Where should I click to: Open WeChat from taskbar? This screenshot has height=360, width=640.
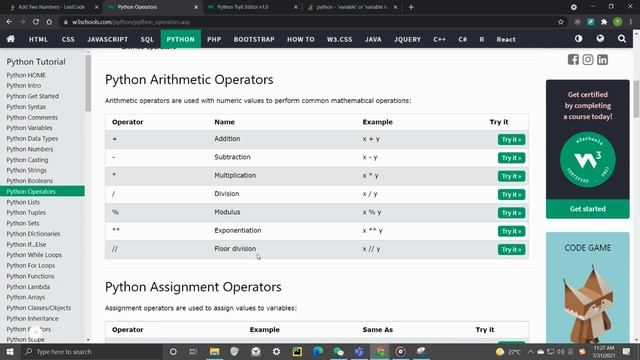(339, 351)
